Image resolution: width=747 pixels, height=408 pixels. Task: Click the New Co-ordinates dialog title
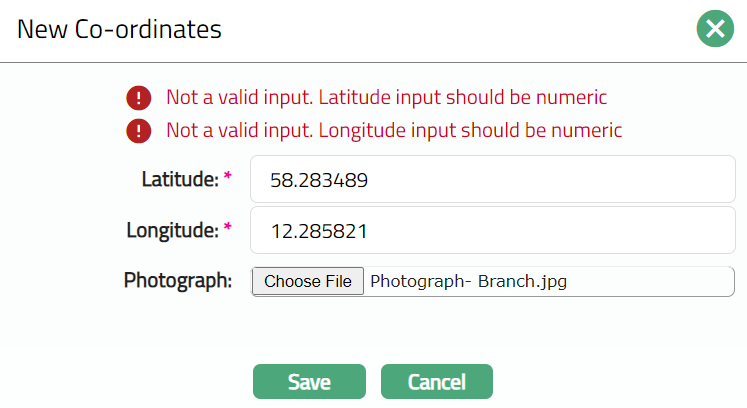[x=120, y=30]
